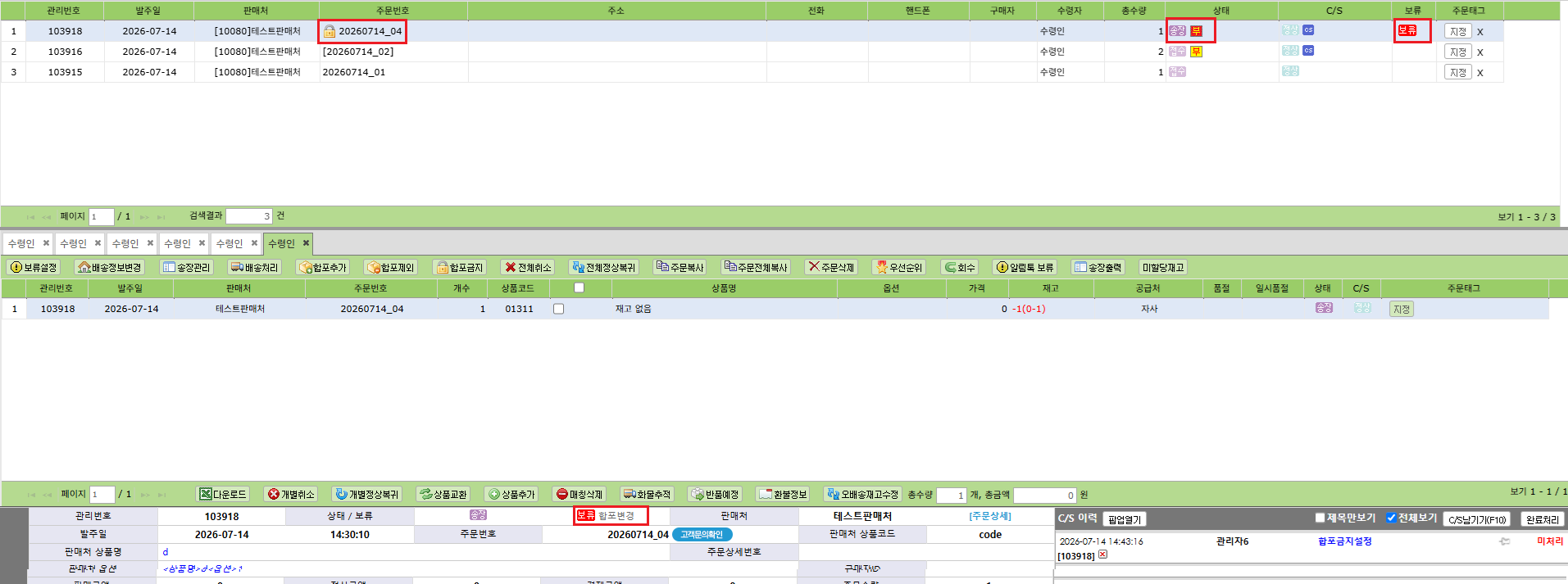Click the 상품추가 add product button
Image resolution: width=1568 pixels, height=584 pixels.
(x=511, y=494)
